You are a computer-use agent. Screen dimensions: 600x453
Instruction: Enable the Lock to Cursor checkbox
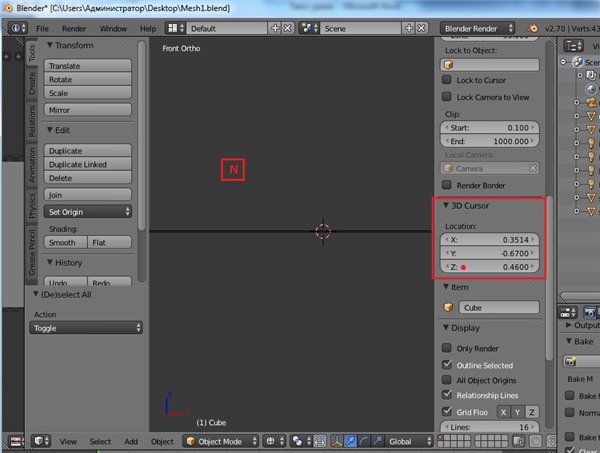[448, 81]
